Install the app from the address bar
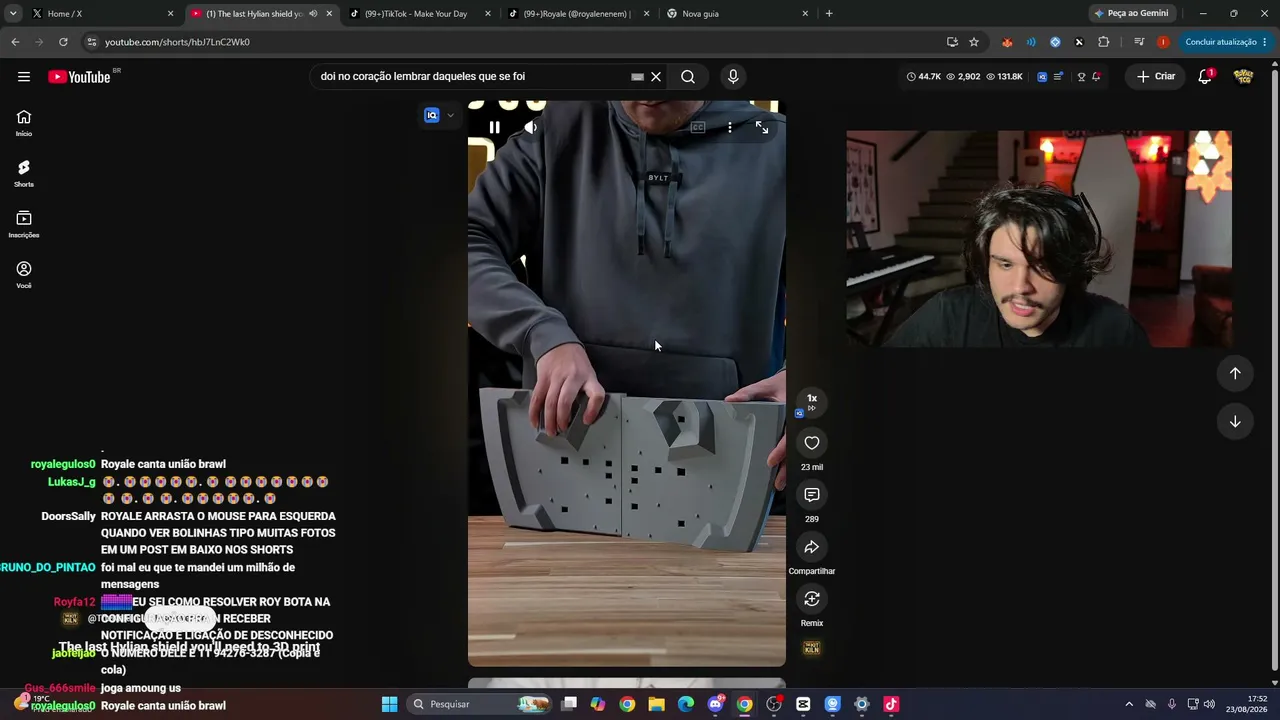 [x=952, y=42]
